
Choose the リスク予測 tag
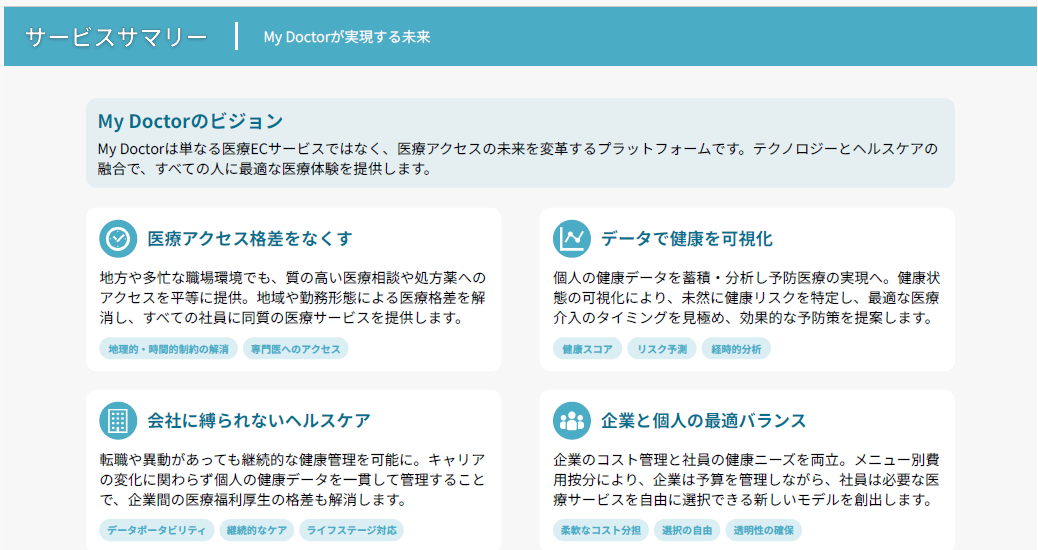coord(662,349)
